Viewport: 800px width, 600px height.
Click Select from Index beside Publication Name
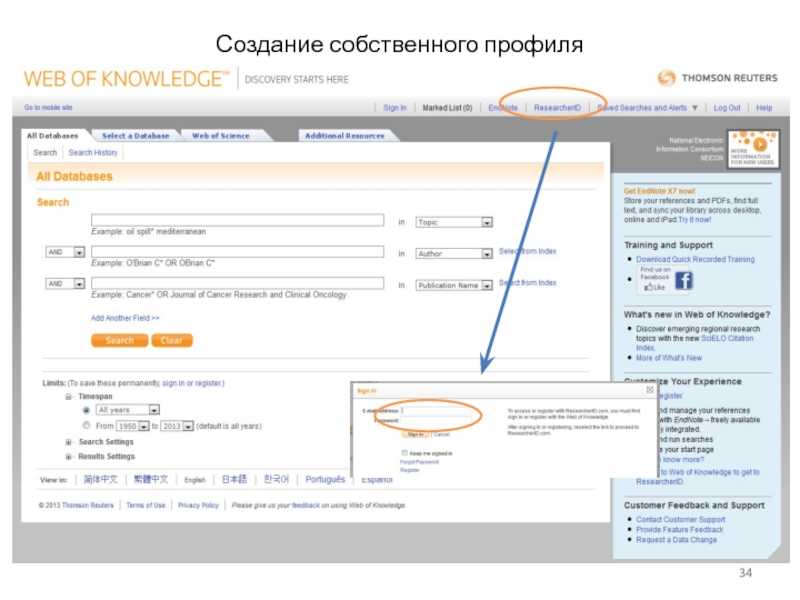(x=528, y=283)
